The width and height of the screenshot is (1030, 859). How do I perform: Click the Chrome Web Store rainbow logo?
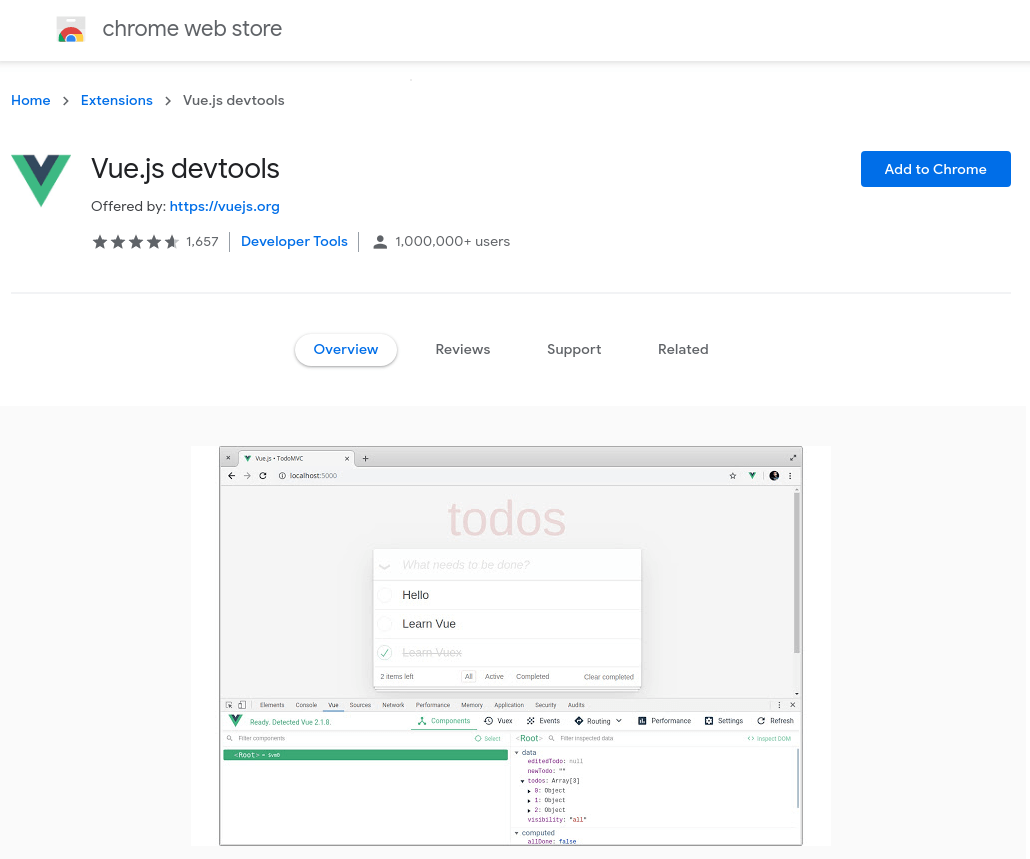click(71, 29)
